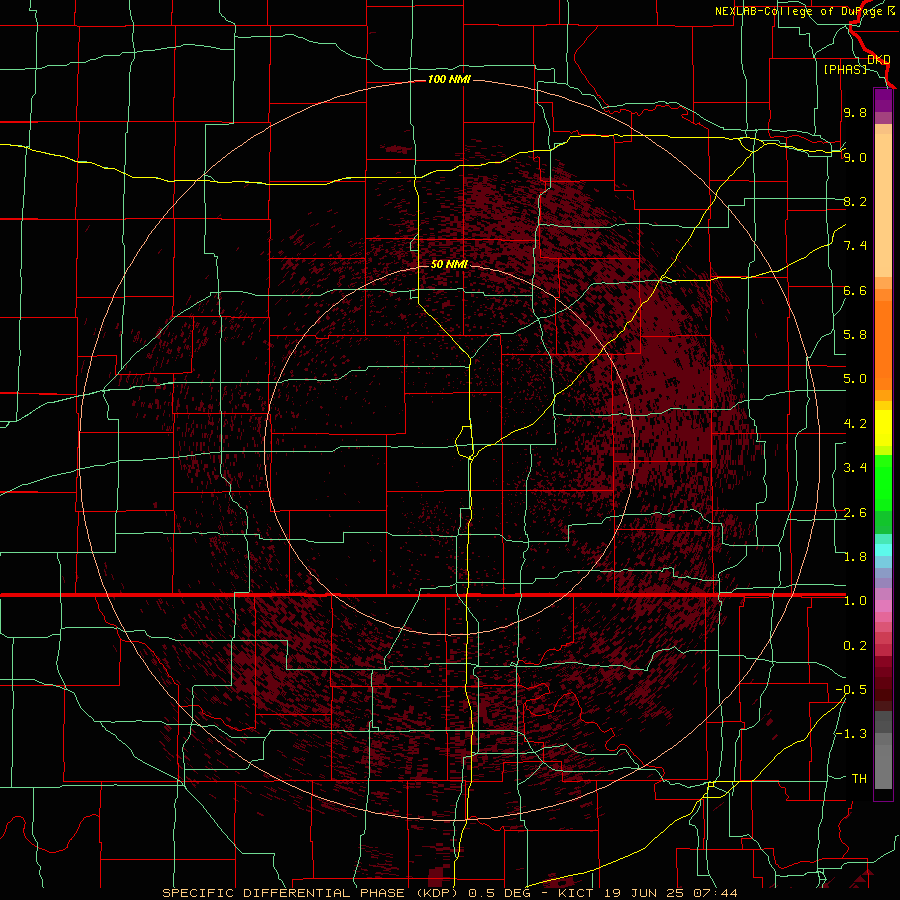Image resolution: width=900 pixels, height=900 pixels.
Task: Click the 7.4 scale value
Action: [855, 246]
